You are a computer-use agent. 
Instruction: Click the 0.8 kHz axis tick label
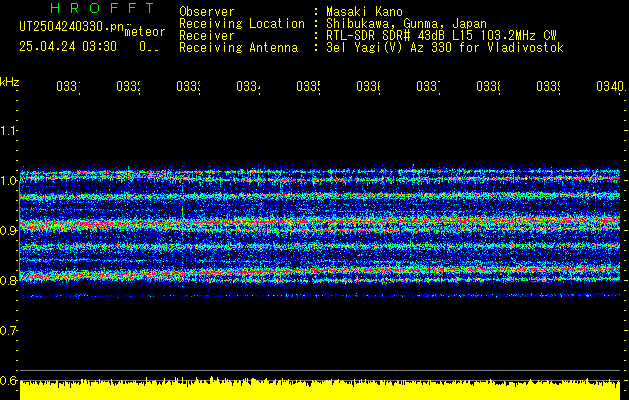tap(9, 280)
